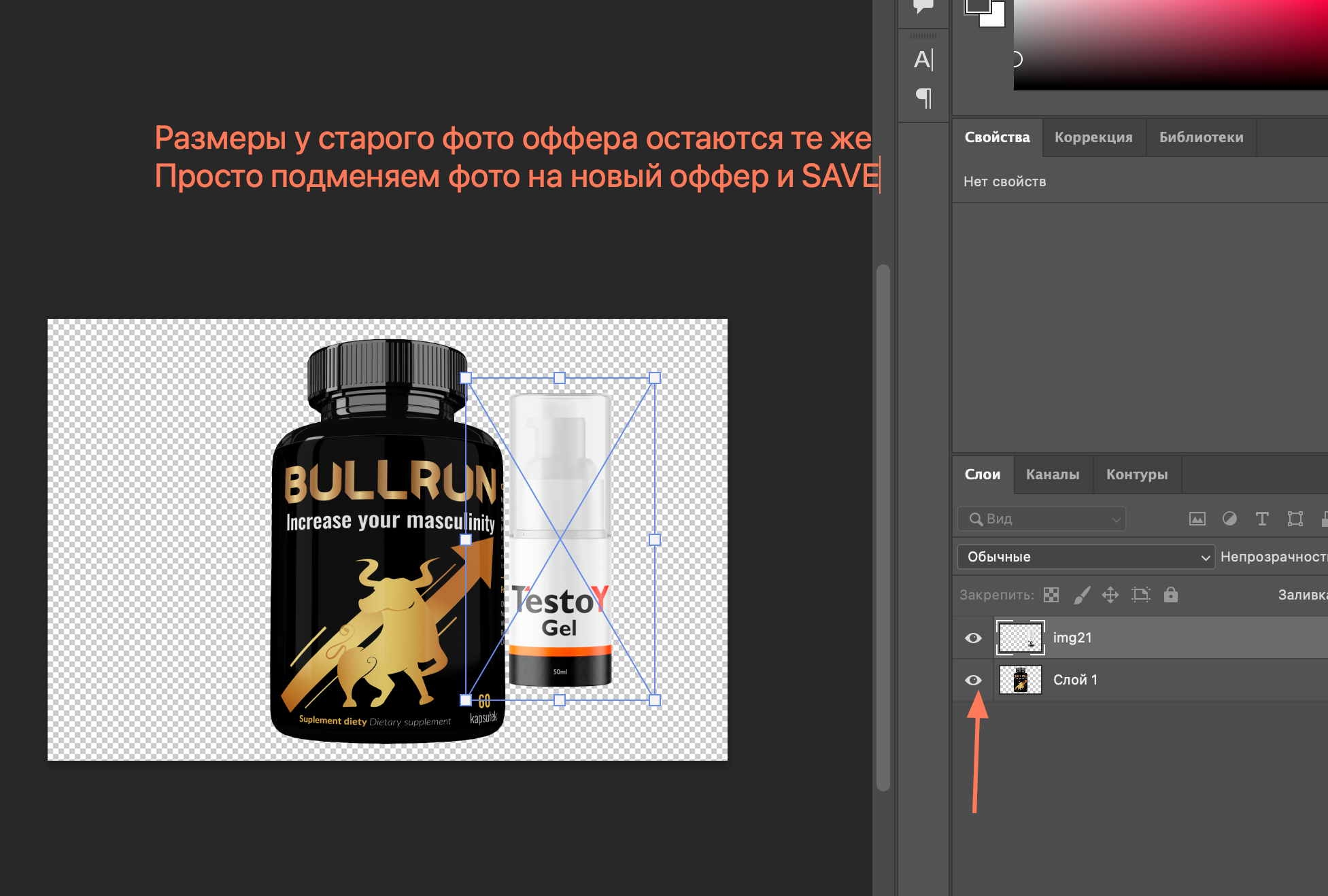
Task: Lock all padlock icon
Action: [1170, 595]
